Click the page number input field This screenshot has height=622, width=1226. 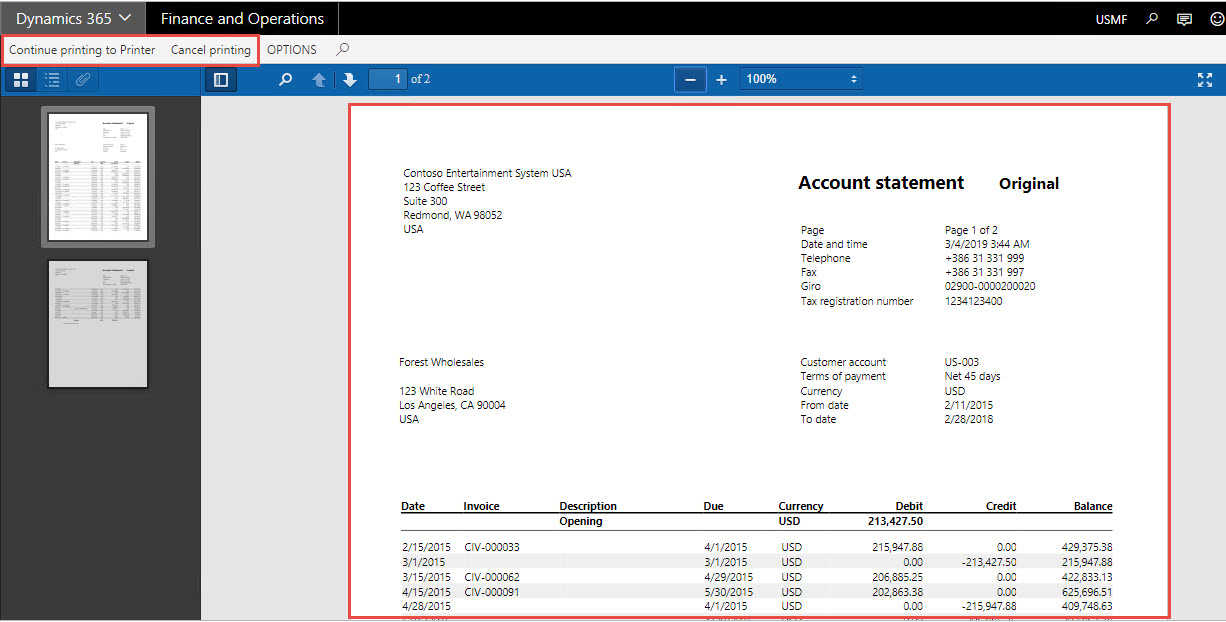[387, 79]
